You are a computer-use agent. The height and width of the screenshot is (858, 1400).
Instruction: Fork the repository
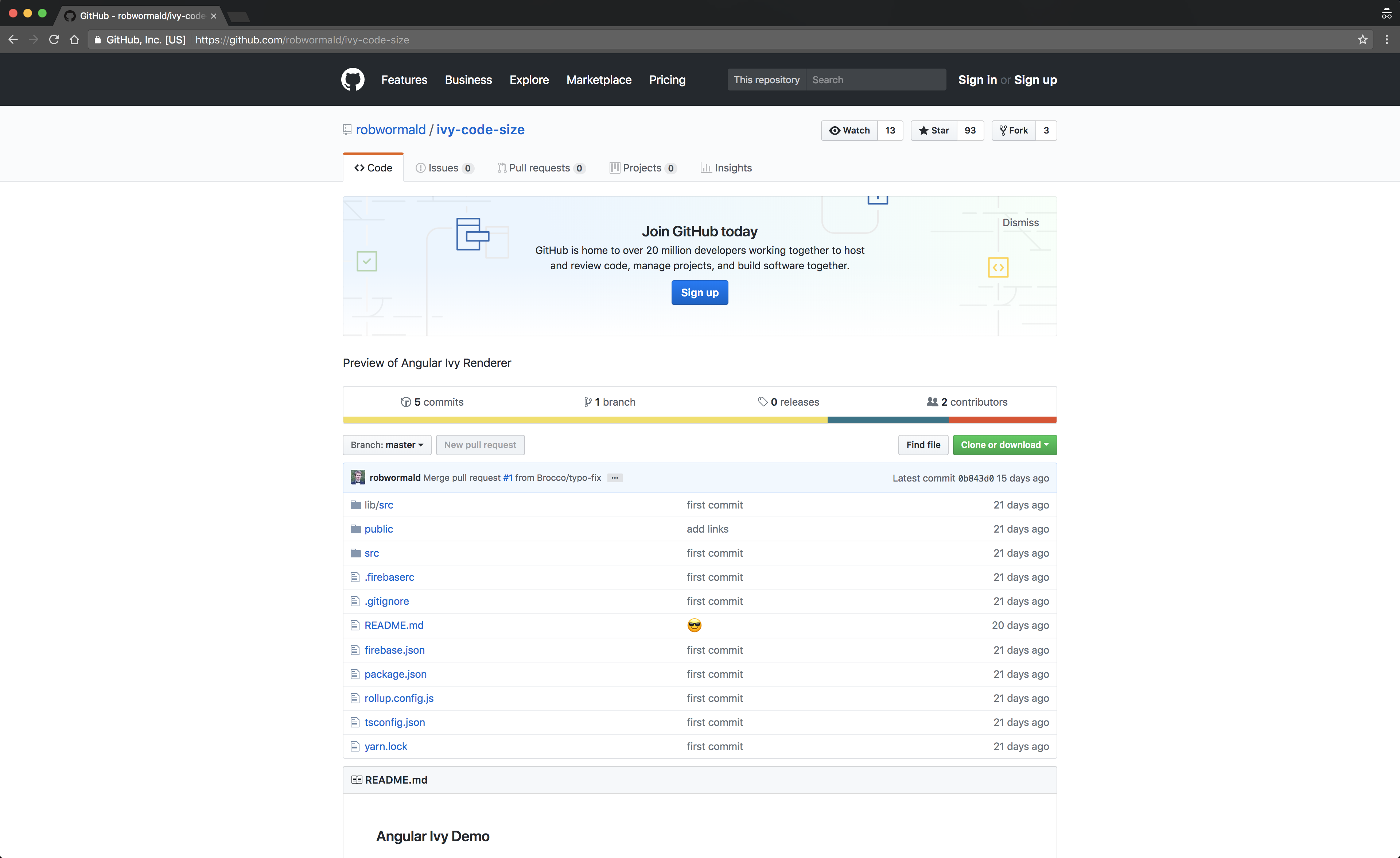(1014, 130)
